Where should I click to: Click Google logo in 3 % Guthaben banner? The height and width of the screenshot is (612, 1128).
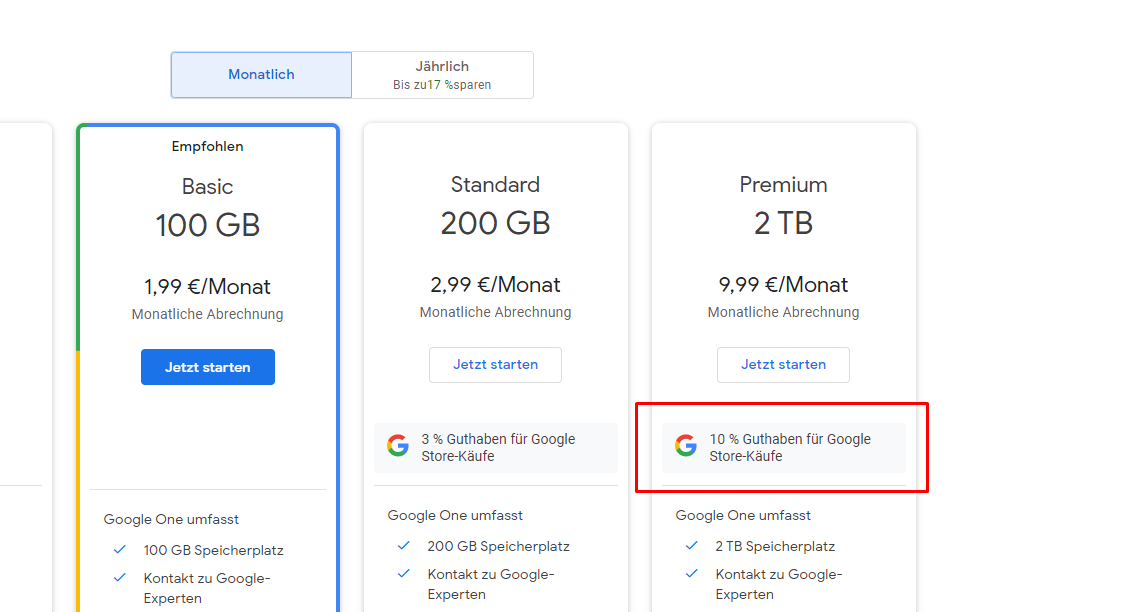pyautogui.click(x=398, y=446)
